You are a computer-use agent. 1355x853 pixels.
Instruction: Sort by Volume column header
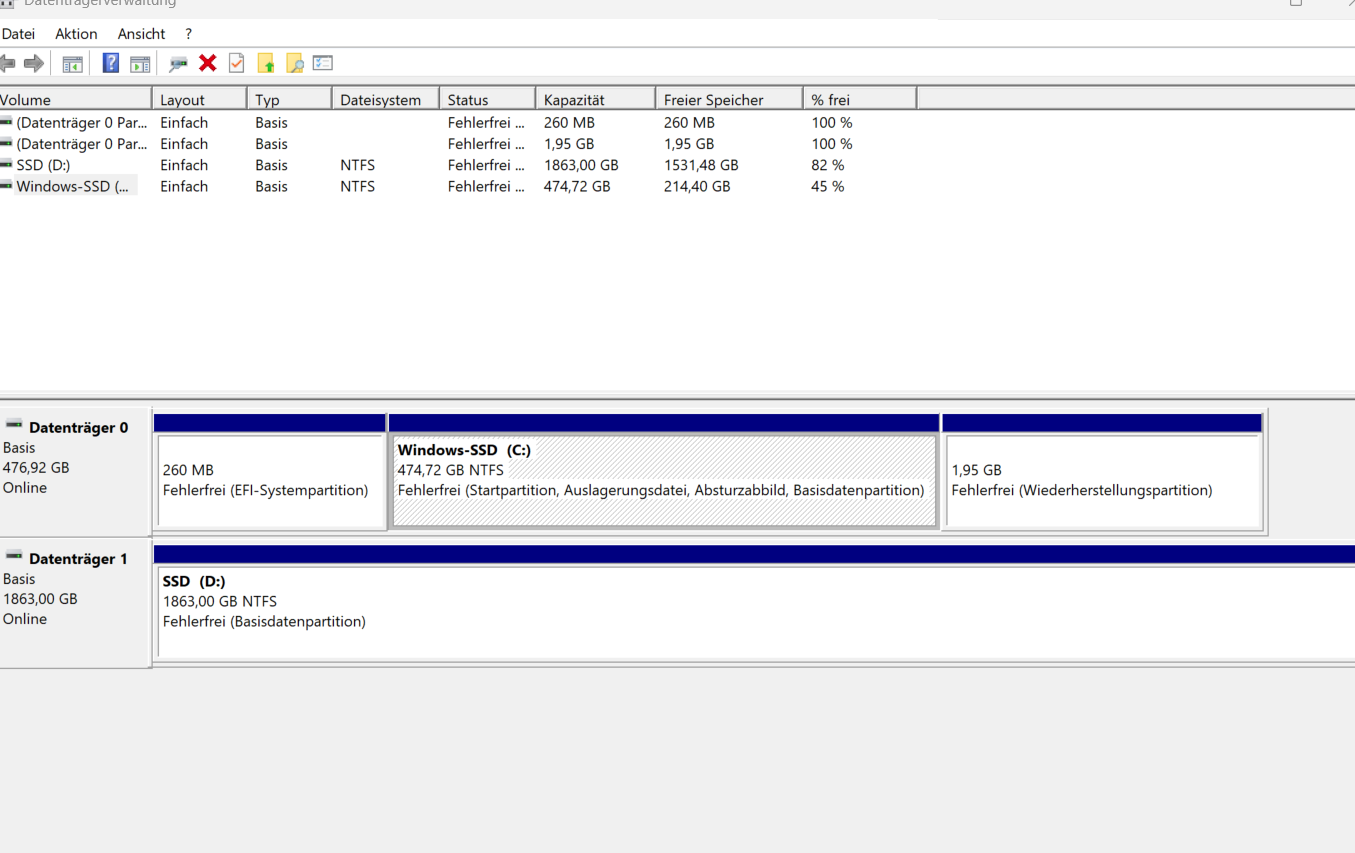point(75,99)
